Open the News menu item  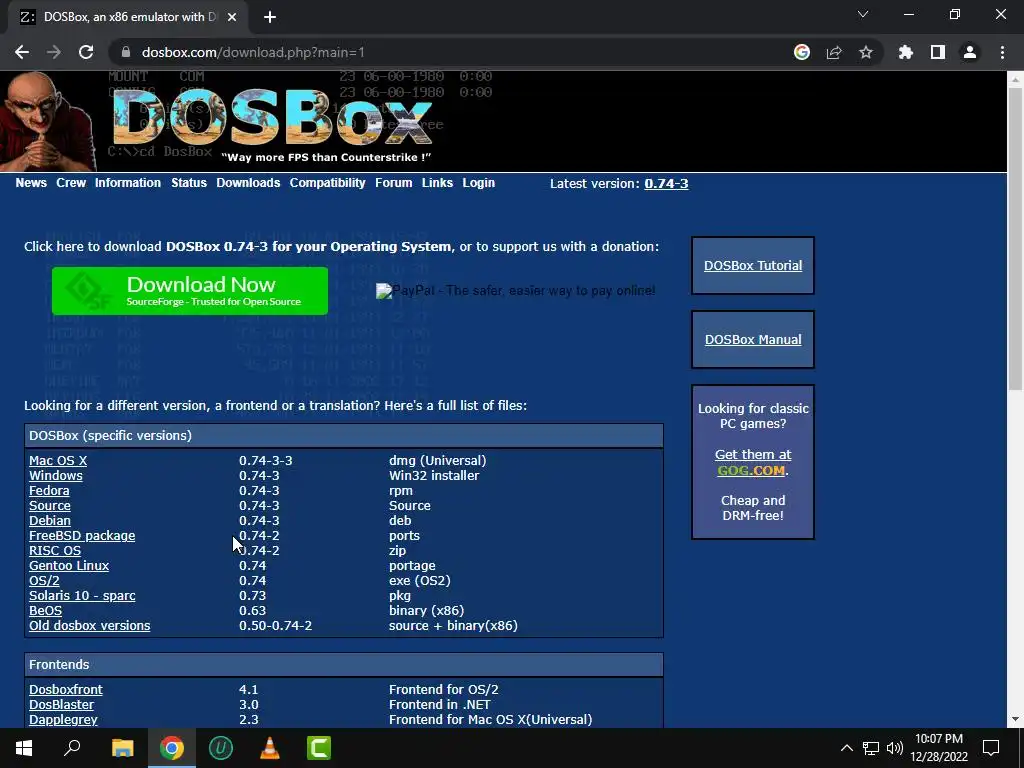coord(31,183)
